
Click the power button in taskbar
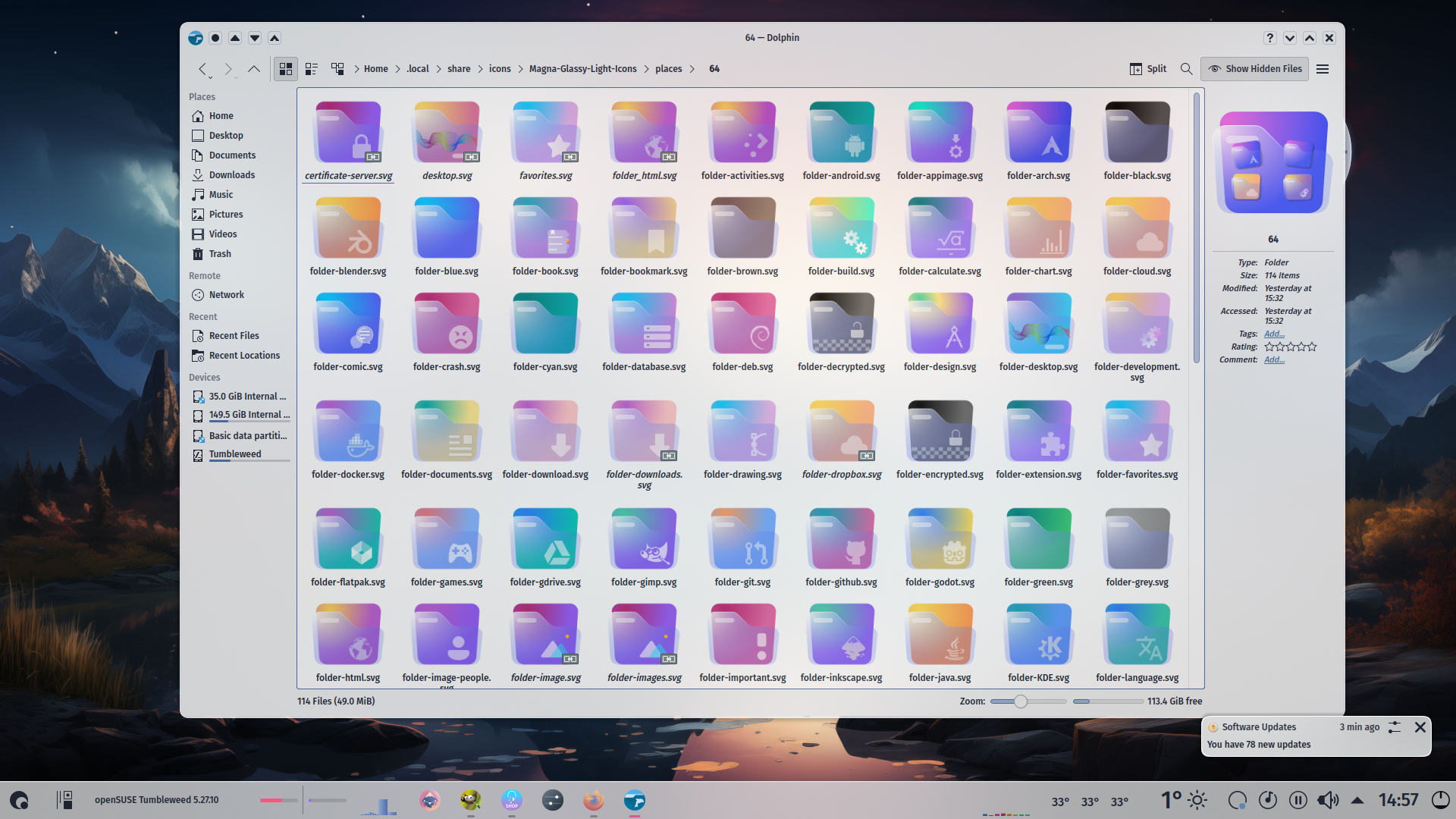pyautogui.click(x=1440, y=800)
